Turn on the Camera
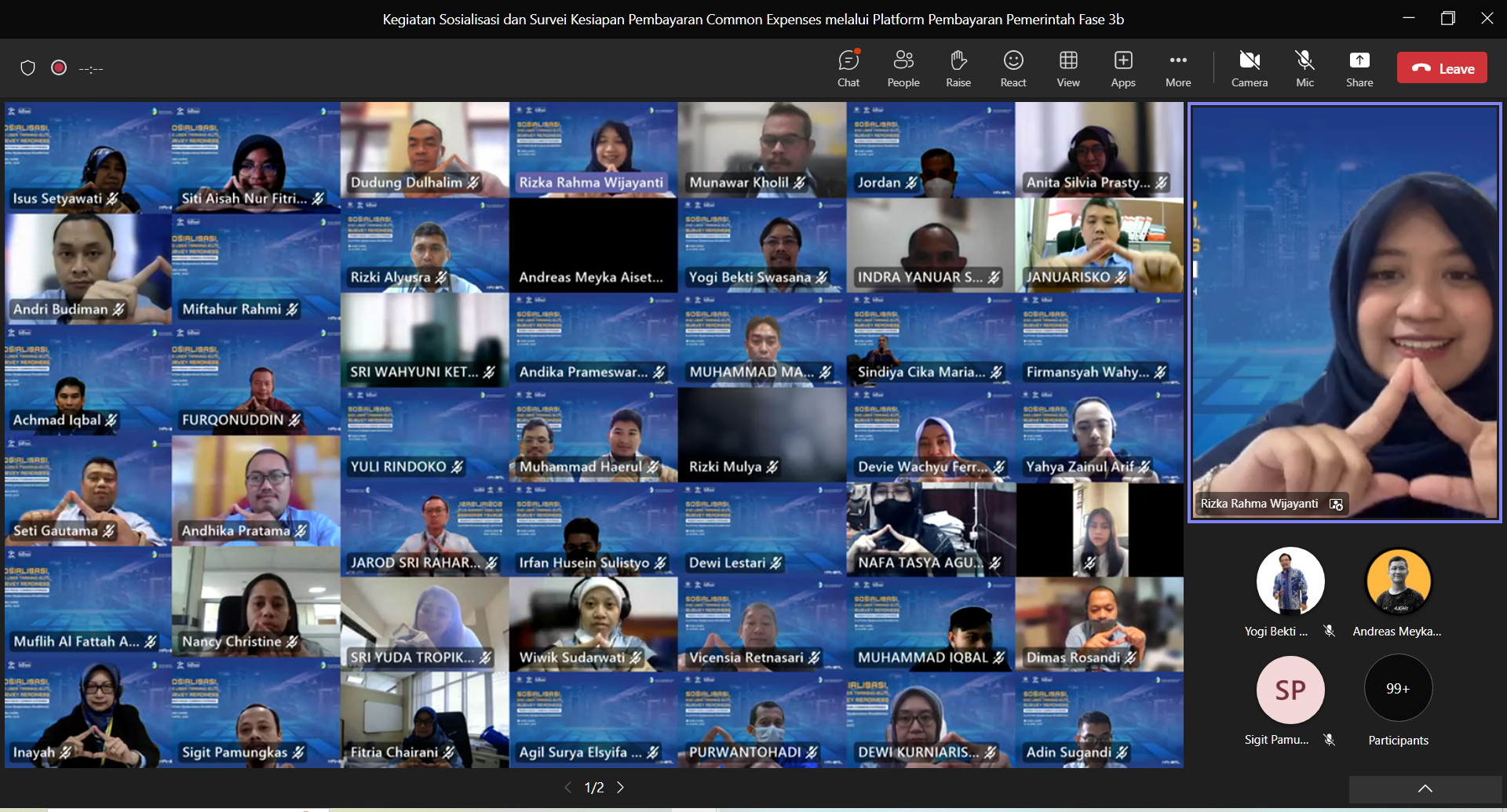Screen dimensions: 1507x812 tap(1250, 68)
